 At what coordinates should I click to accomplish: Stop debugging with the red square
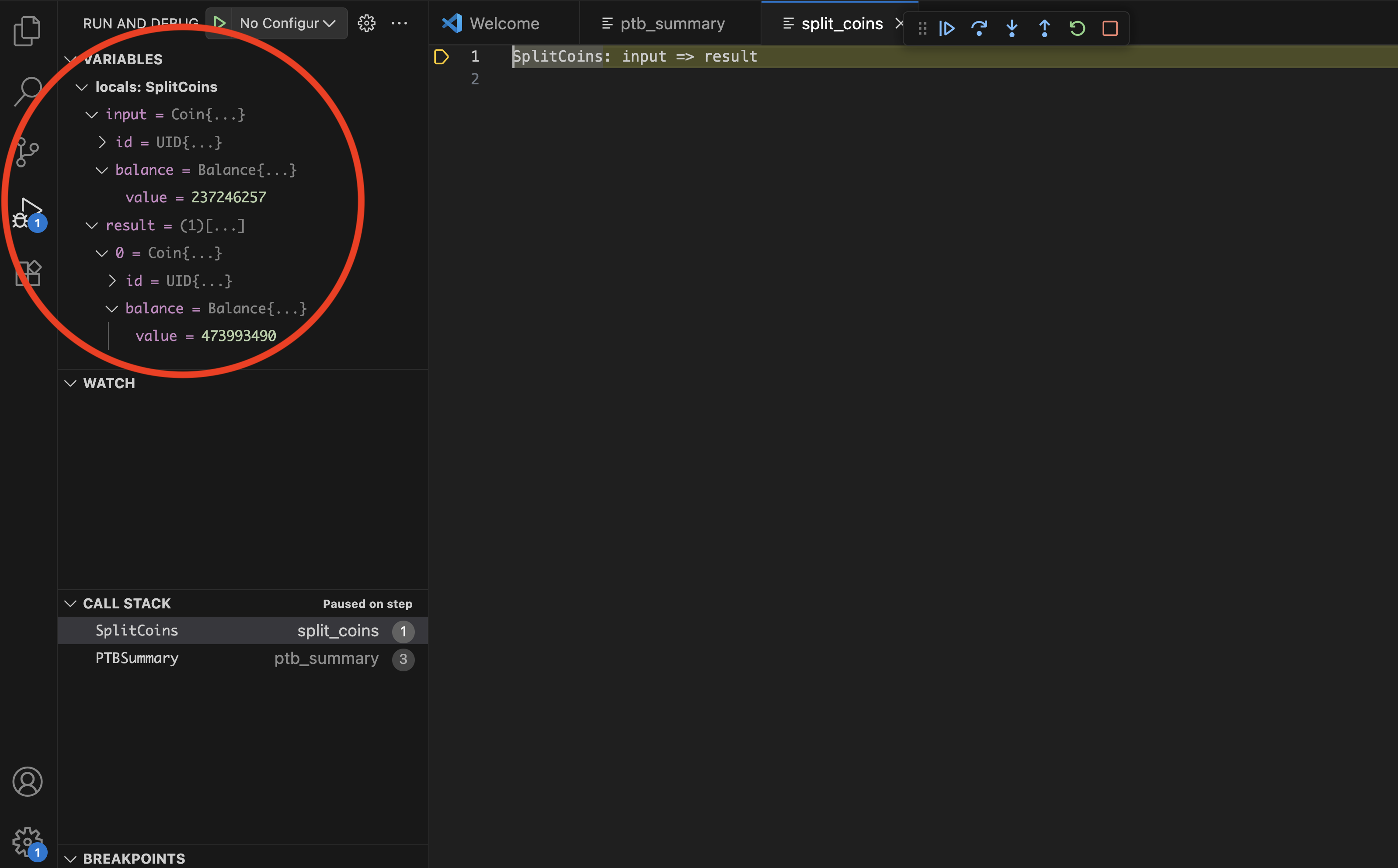pyautogui.click(x=1110, y=28)
